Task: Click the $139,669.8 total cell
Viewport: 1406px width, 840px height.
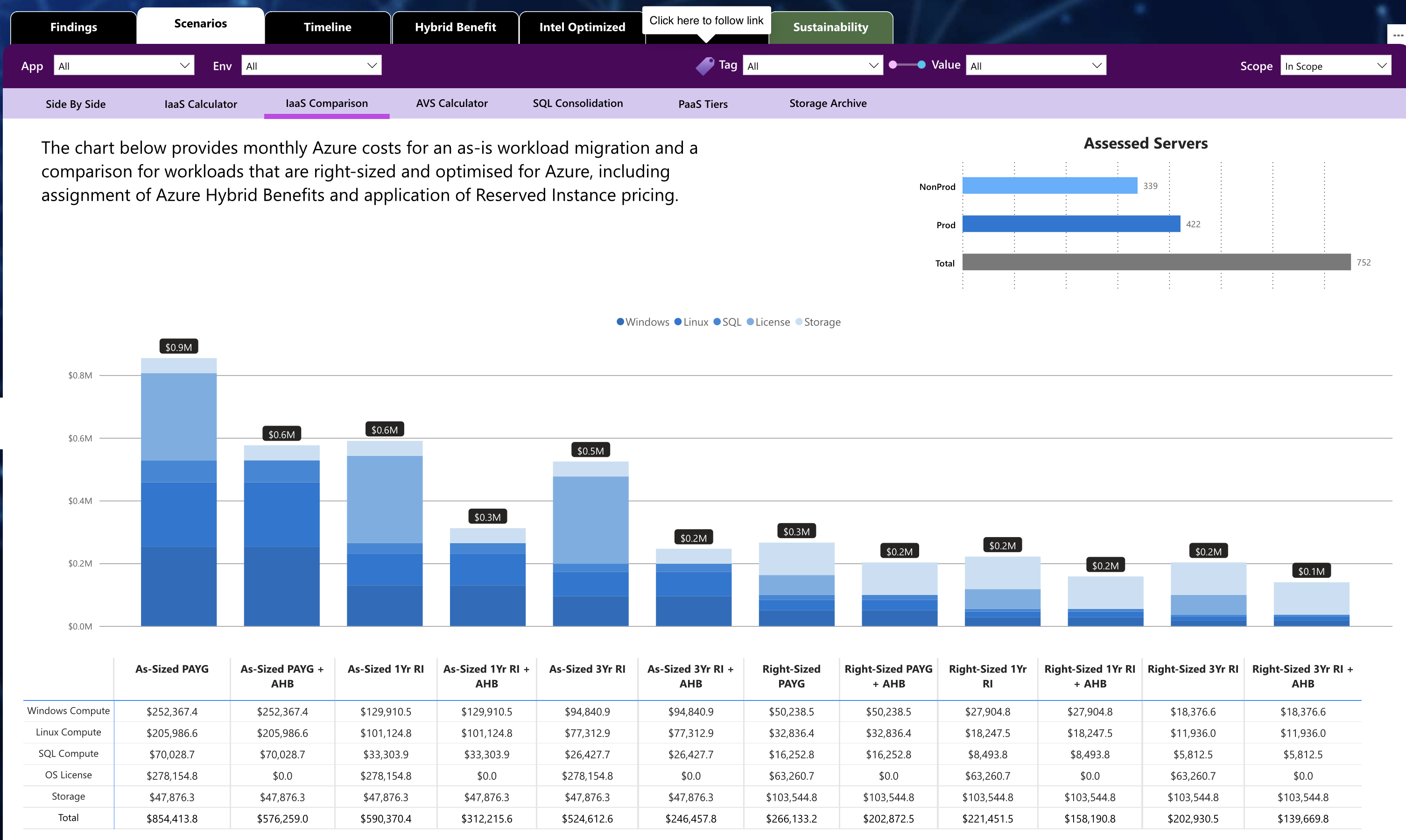Action: click(1303, 819)
